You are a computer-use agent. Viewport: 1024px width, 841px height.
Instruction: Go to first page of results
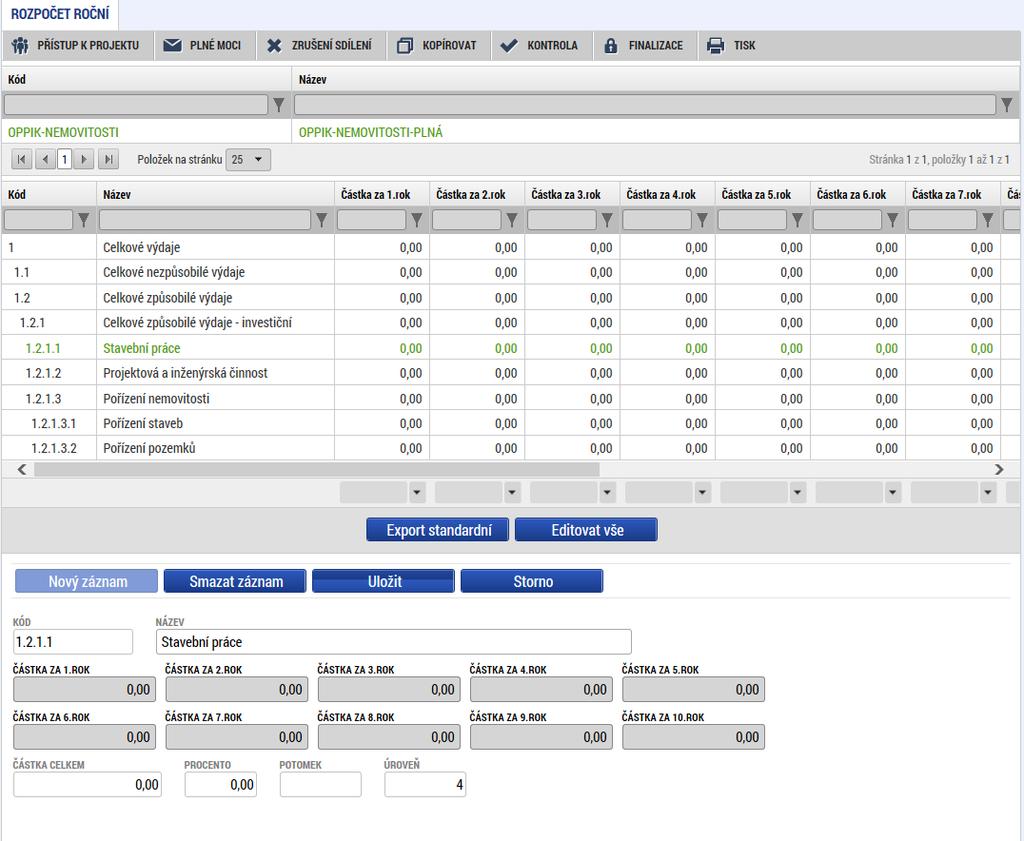click(x=22, y=159)
